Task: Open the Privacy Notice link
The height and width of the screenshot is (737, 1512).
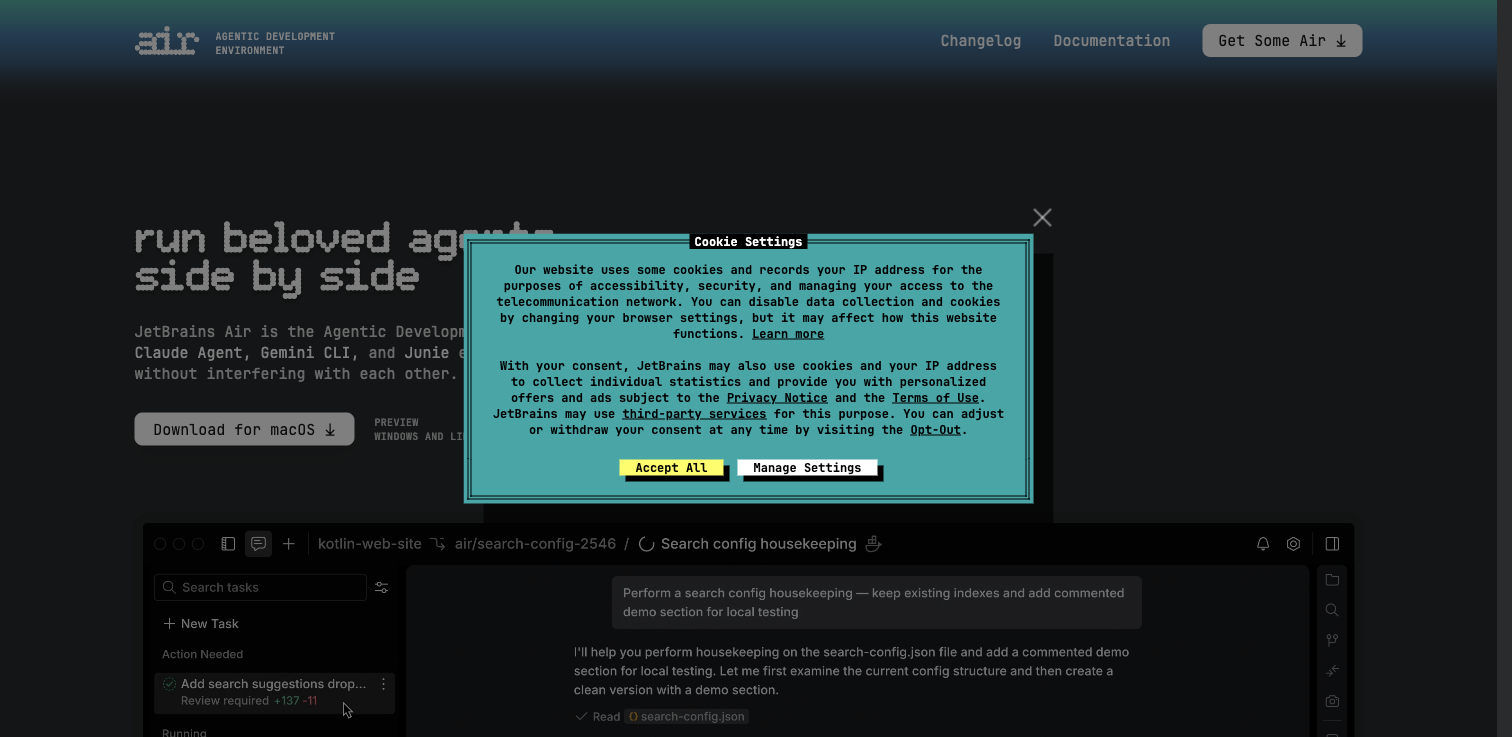Action: (777, 398)
